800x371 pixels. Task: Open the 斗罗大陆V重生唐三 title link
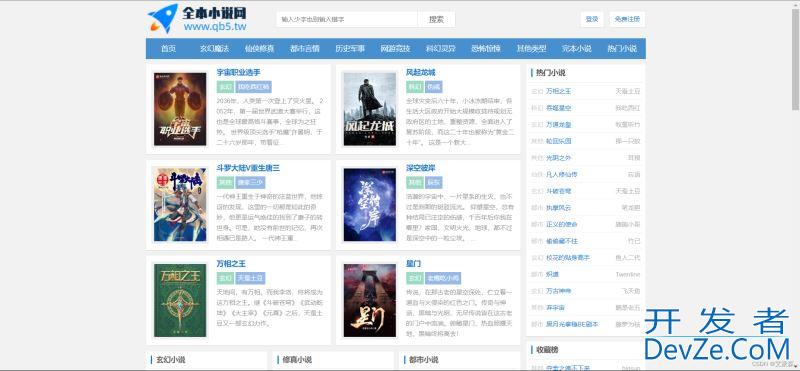[x=248, y=168]
